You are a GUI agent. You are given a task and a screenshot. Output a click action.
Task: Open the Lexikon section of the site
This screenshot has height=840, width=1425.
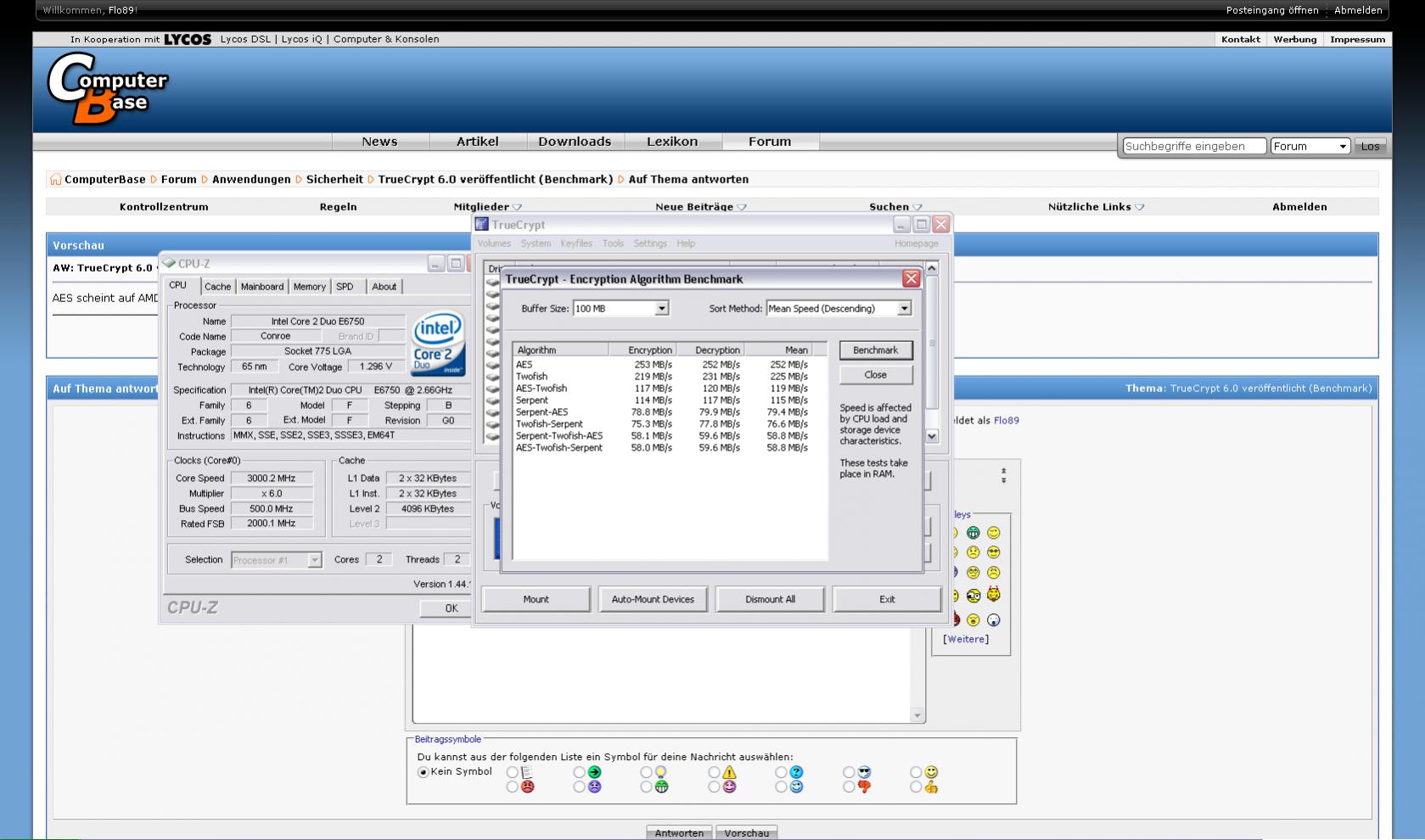pos(672,142)
